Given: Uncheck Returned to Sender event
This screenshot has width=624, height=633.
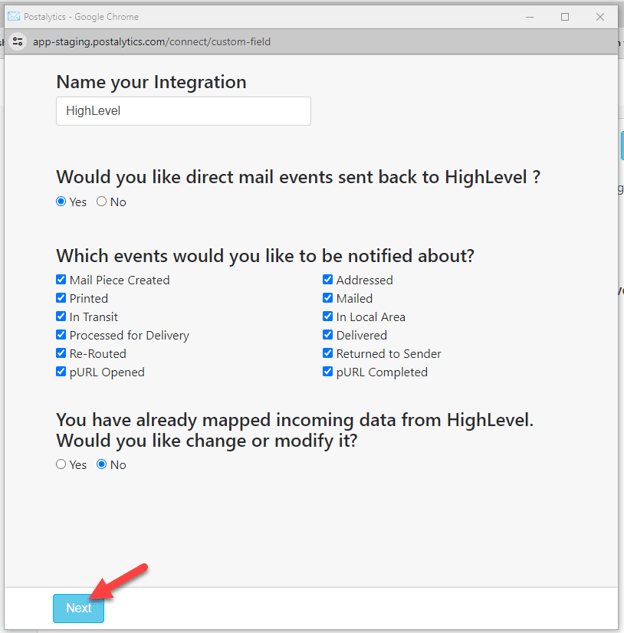Looking at the screenshot, I should coord(328,353).
